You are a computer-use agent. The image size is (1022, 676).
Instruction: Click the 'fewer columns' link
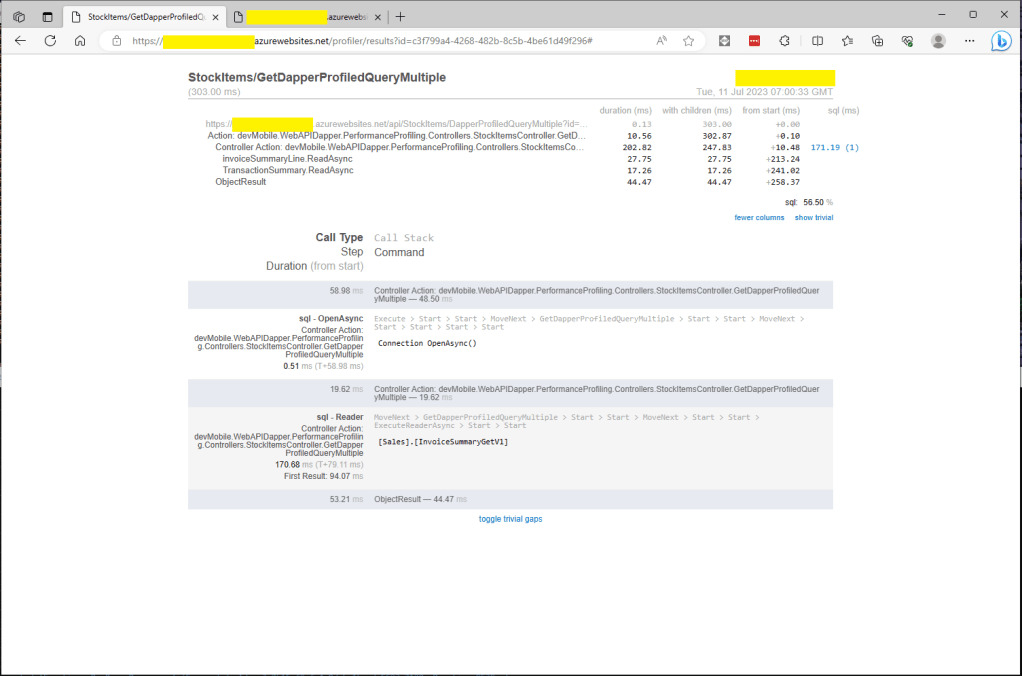(x=759, y=217)
